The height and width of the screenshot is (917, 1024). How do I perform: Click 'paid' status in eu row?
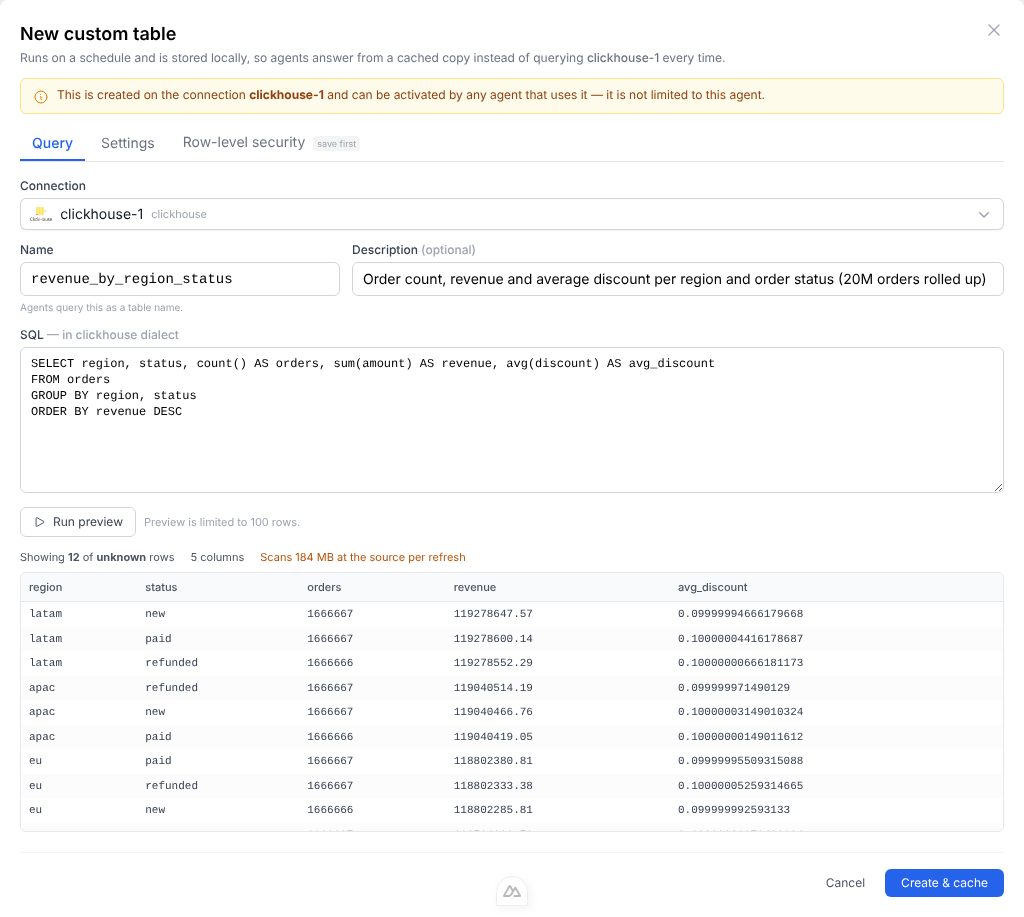158,760
